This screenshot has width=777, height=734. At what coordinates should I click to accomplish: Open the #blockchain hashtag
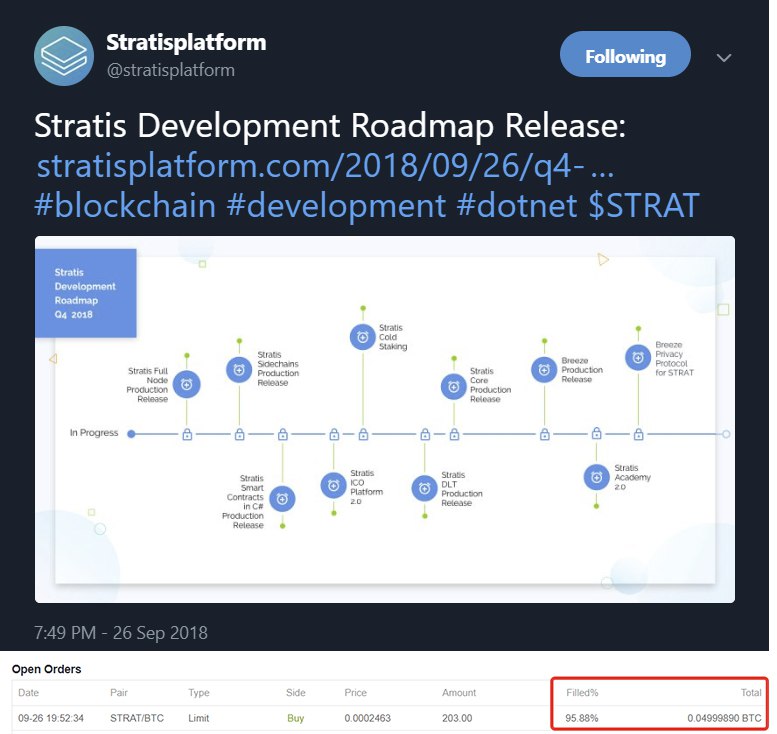point(125,205)
